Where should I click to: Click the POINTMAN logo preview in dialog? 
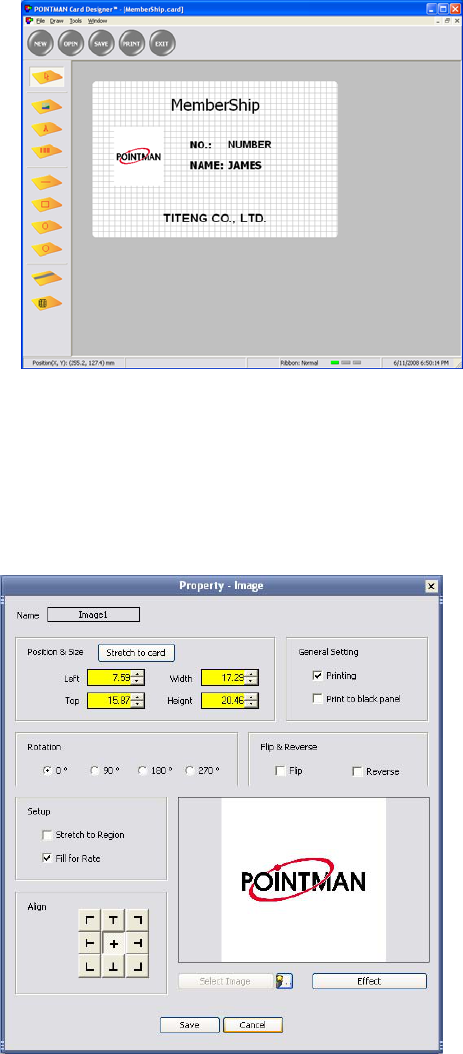(304, 880)
